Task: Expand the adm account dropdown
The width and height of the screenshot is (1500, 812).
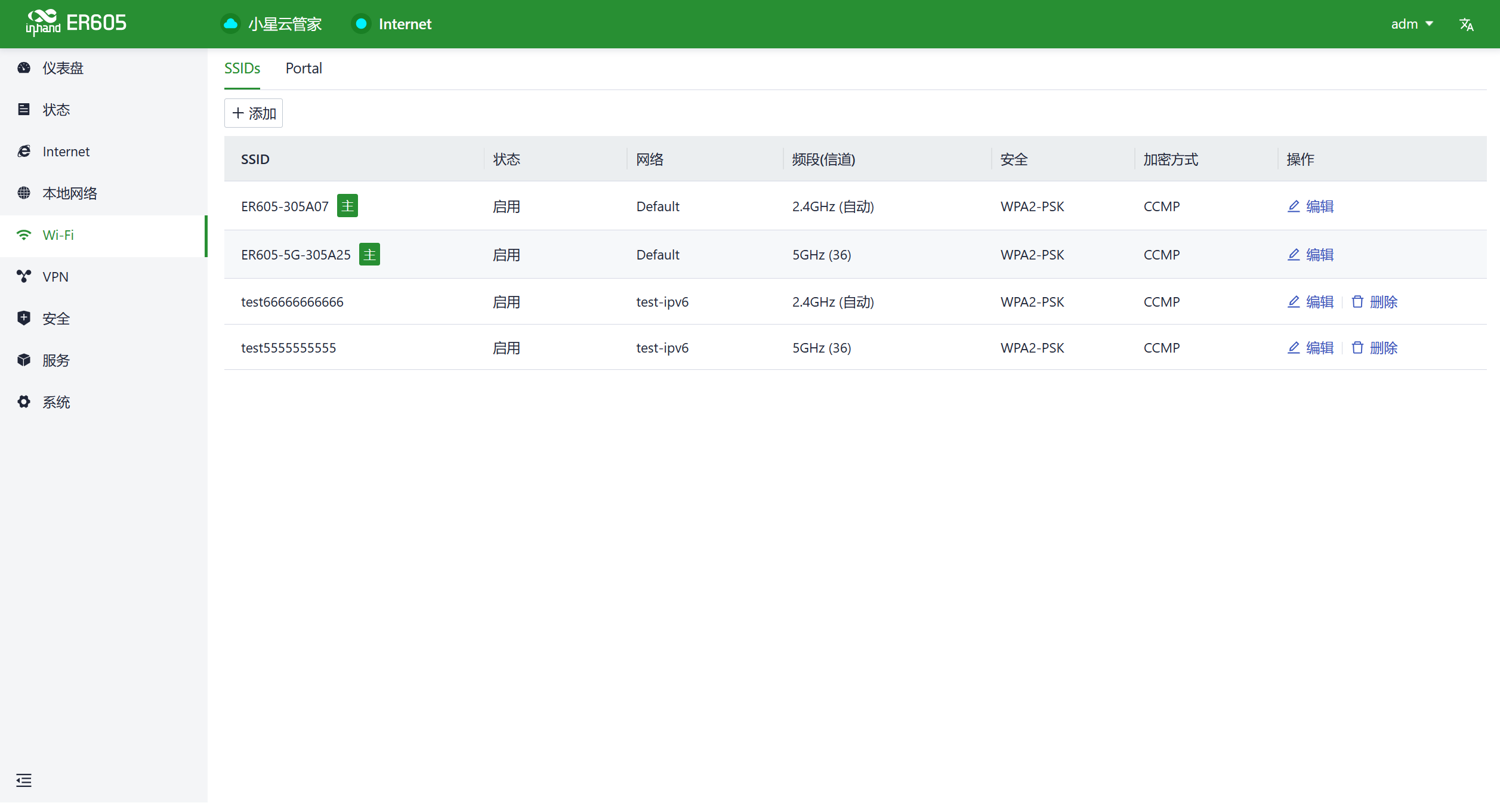Action: (1412, 24)
